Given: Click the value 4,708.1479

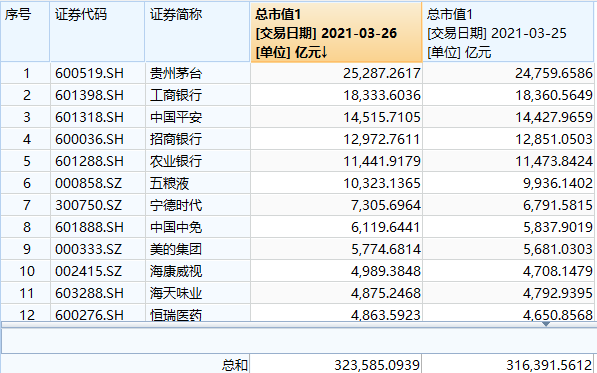Looking at the screenshot, I should pos(558,272).
